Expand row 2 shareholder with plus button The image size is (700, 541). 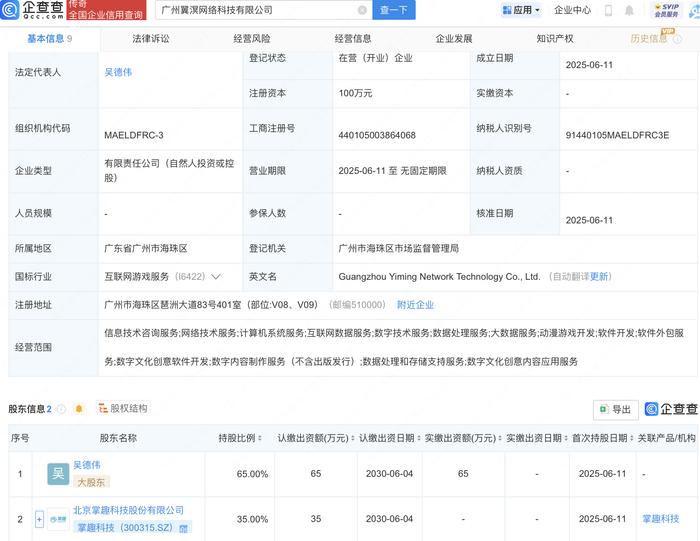coord(39,519)
